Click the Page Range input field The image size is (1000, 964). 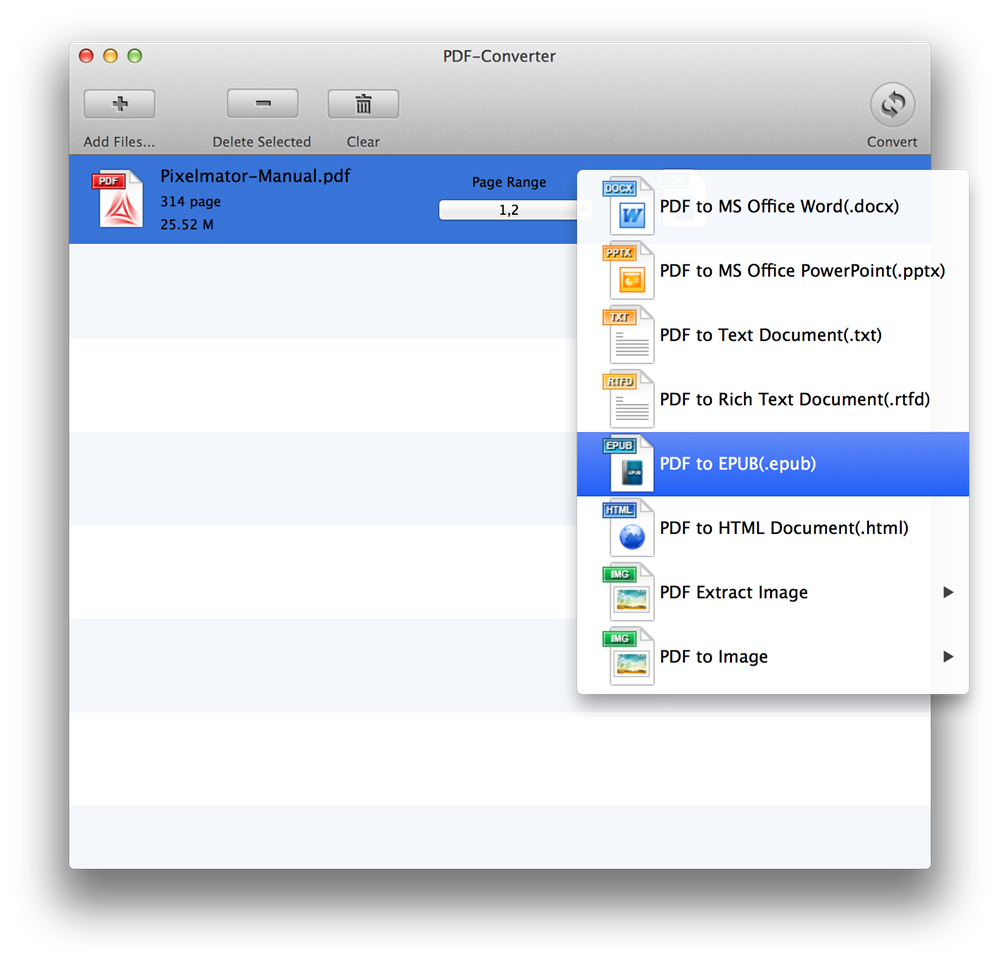pos(508,210)
